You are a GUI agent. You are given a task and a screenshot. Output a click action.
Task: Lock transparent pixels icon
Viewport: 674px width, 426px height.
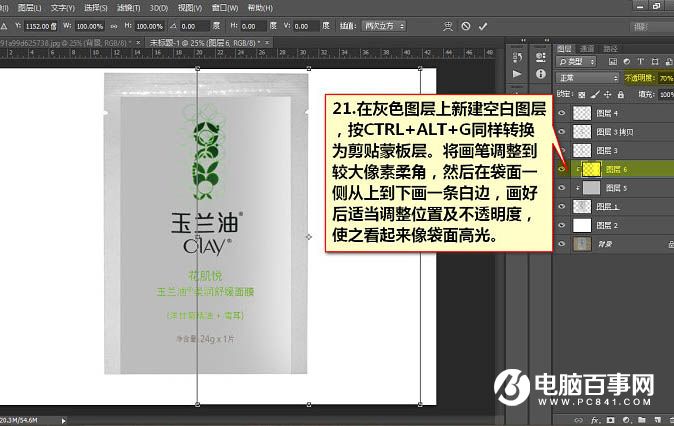coord(582,95)
